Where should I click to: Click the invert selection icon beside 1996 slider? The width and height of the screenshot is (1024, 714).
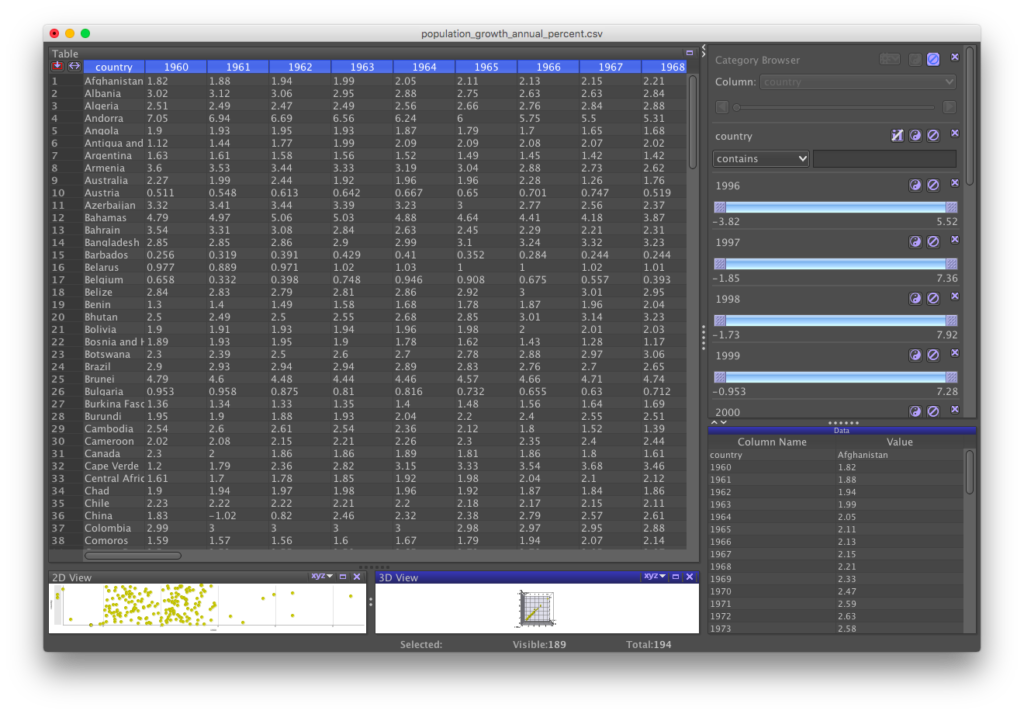click(x=916, y=184)
